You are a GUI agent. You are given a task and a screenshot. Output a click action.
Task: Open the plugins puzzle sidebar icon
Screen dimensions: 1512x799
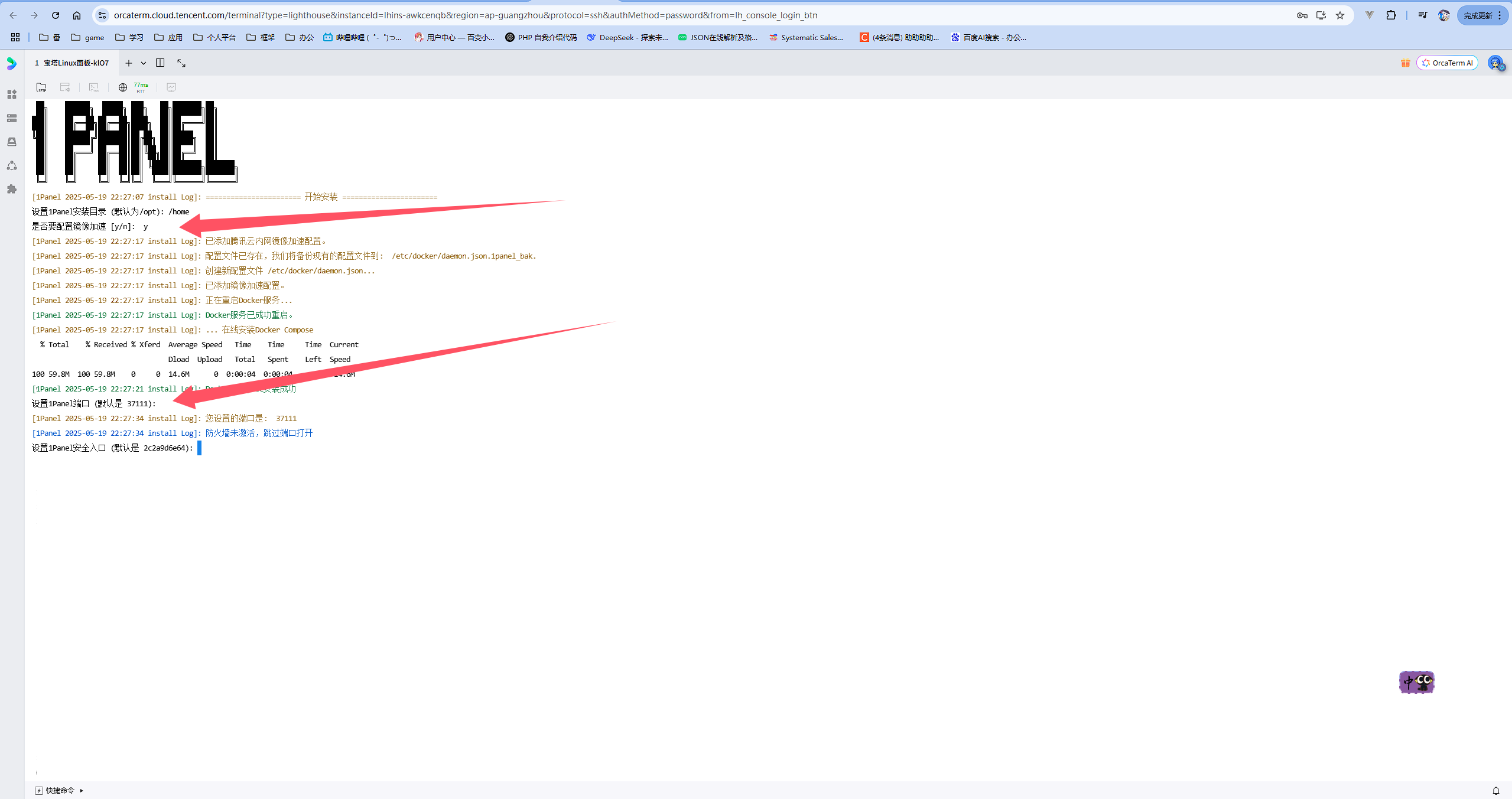(x=12, y=189)
